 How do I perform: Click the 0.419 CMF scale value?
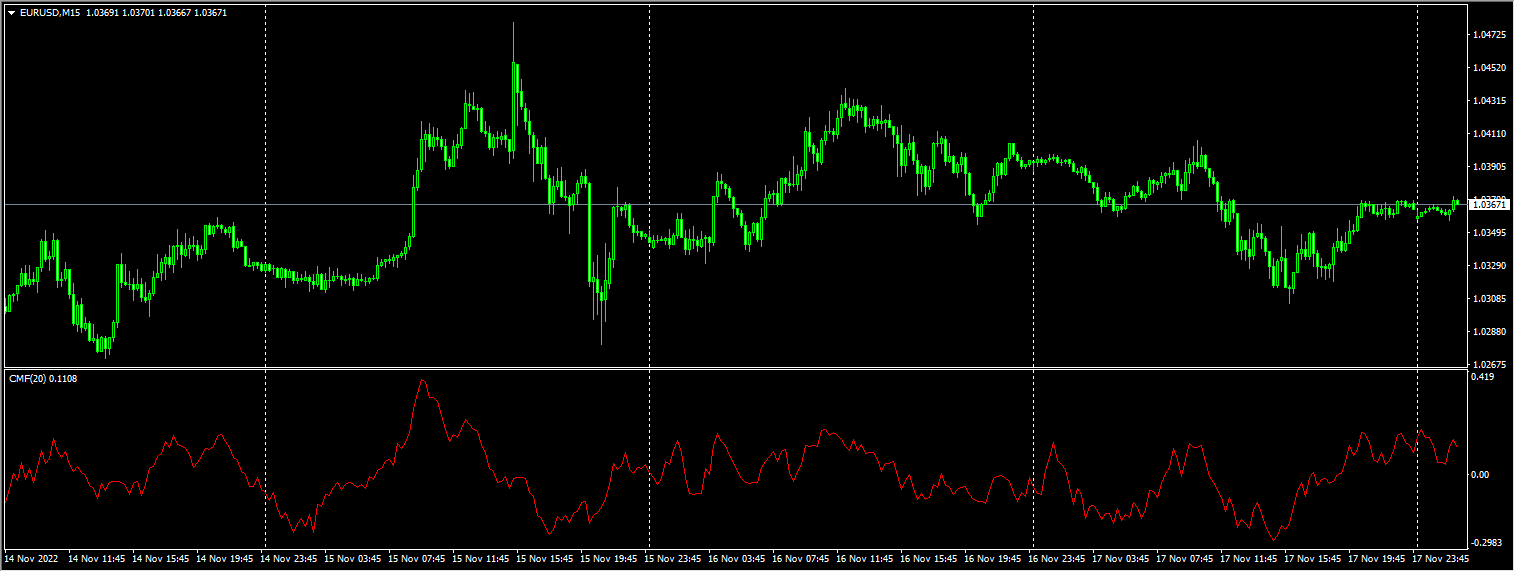point(1483,377)
